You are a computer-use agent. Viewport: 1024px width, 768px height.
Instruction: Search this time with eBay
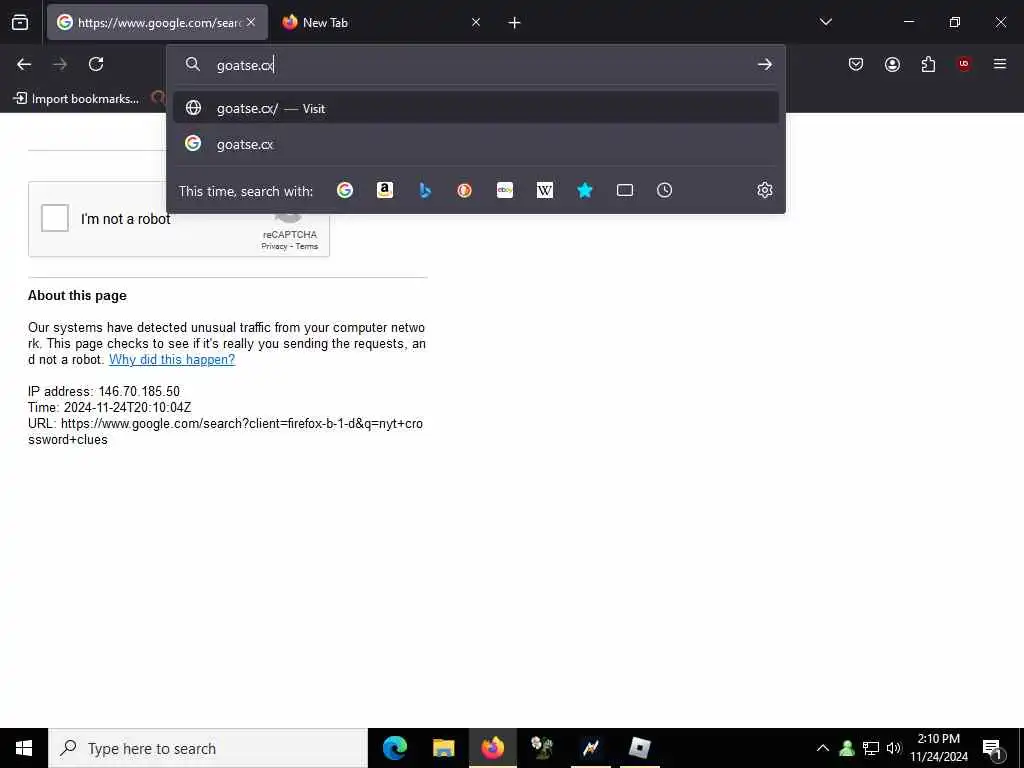click(x=505, y=190)
